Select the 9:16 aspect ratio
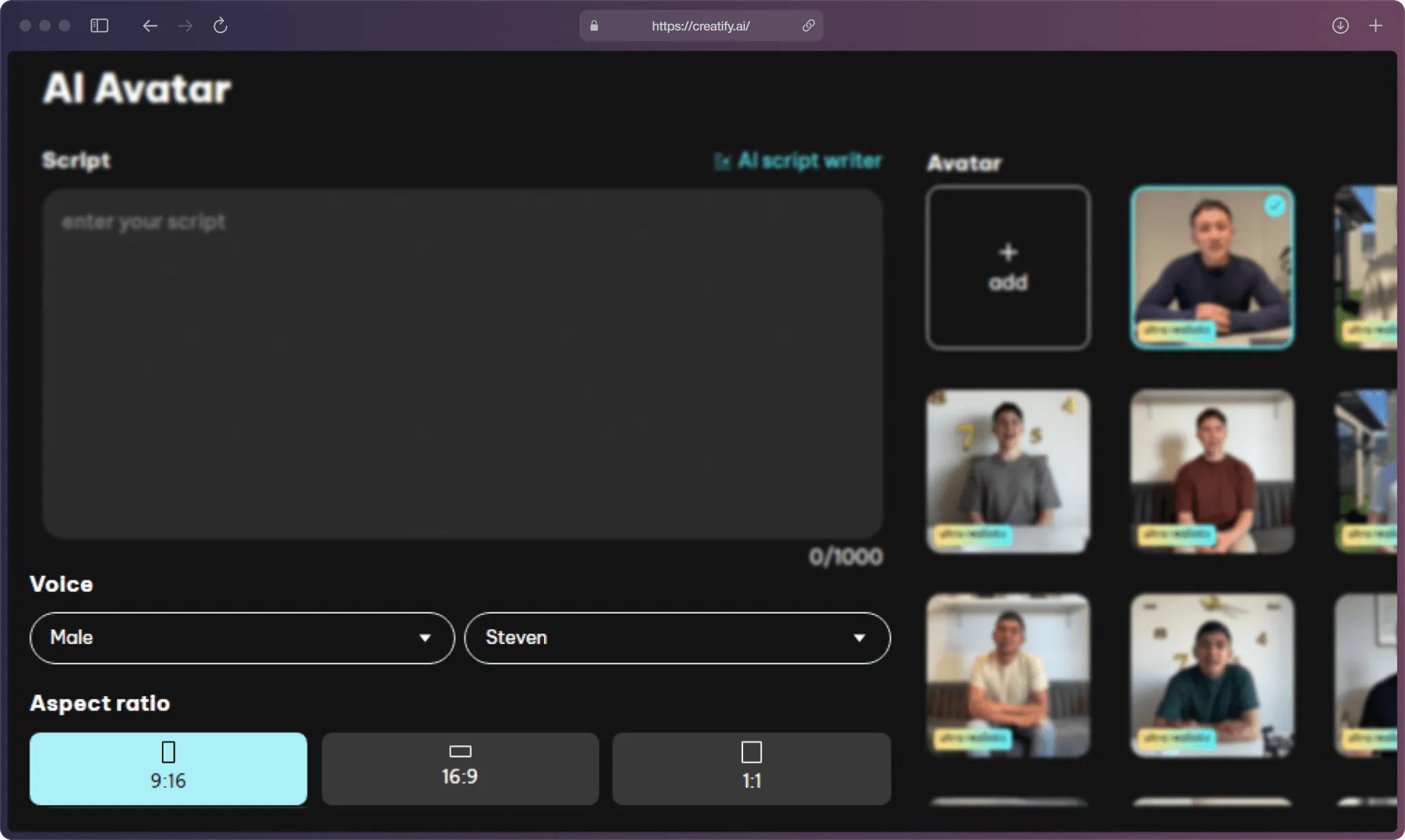The width and height of the screenshot is (1405, 840). [168, 769]
